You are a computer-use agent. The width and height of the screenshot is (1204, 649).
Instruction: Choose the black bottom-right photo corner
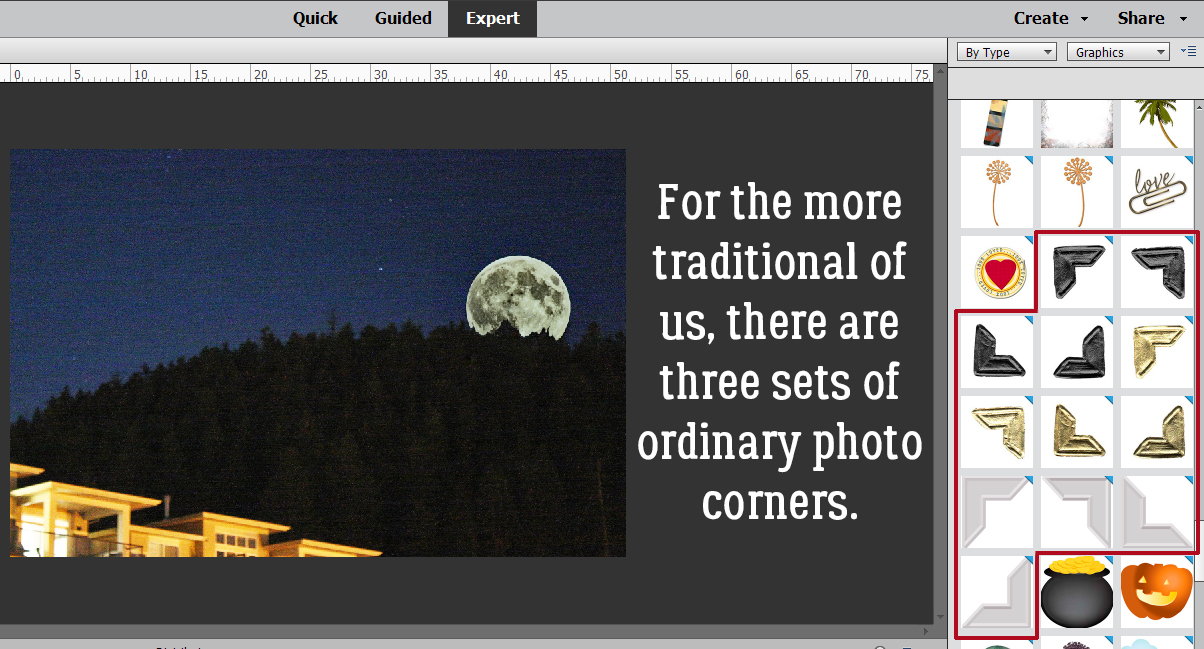tap(1077, 351)
